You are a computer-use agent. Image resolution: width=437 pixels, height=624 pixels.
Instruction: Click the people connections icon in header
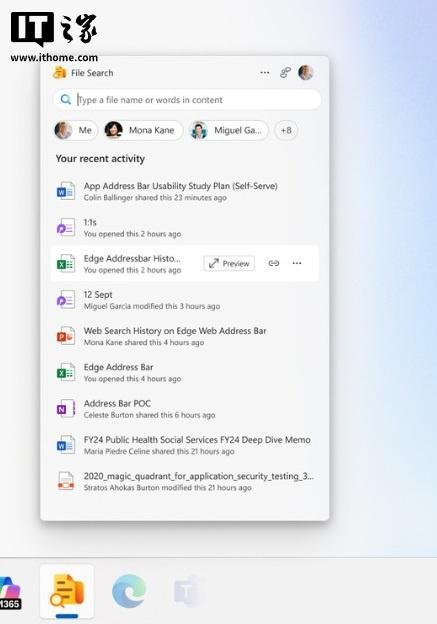coord(285,72)
